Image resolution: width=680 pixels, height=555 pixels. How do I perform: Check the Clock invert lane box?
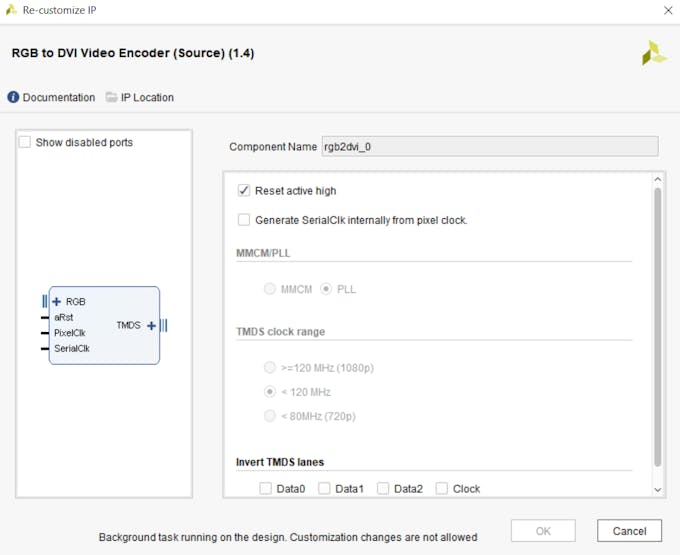[x=441, y=489]
